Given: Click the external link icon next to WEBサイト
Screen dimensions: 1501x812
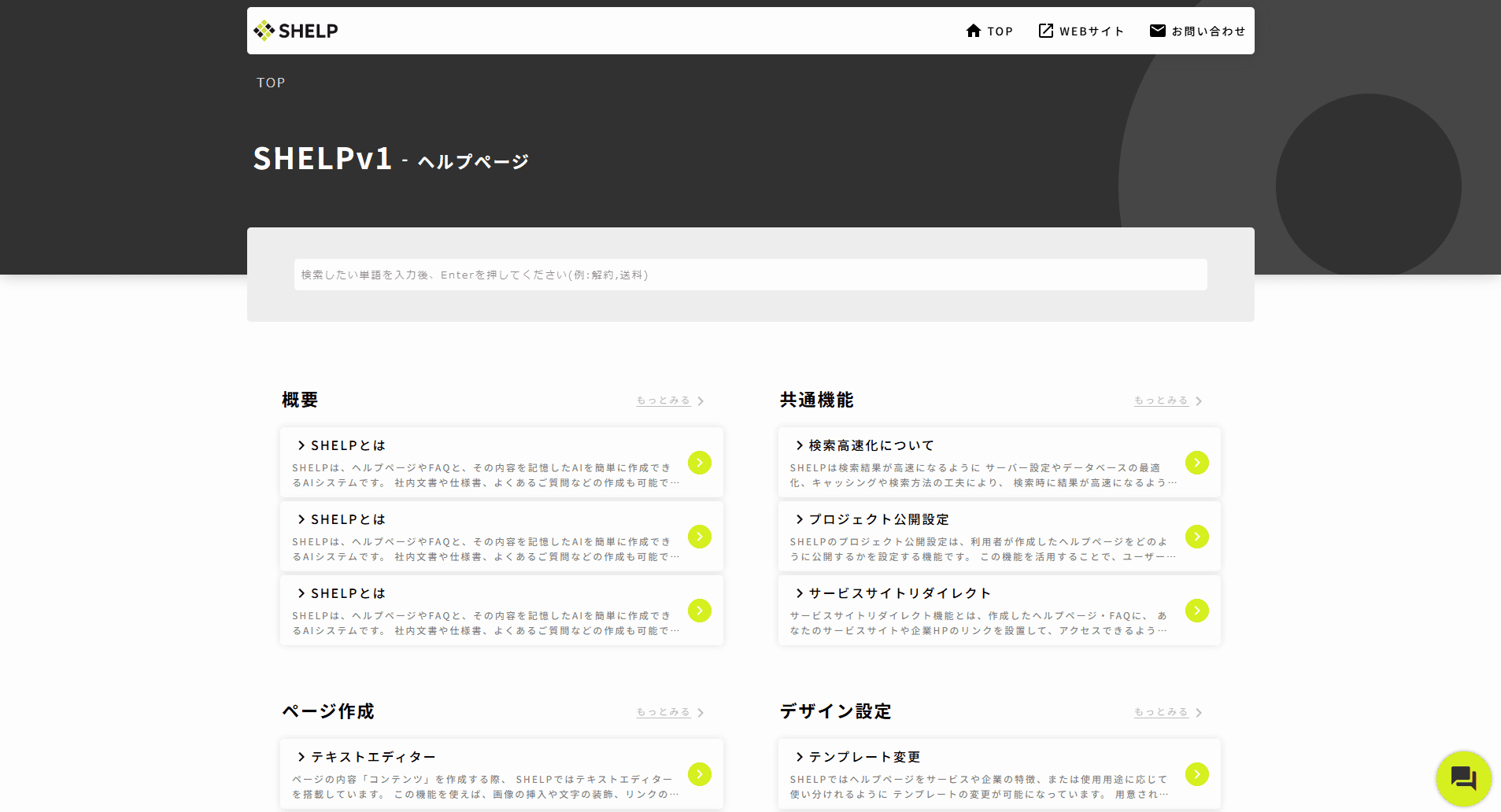Looking at the screenshot, I should (x=1046, y=30).
